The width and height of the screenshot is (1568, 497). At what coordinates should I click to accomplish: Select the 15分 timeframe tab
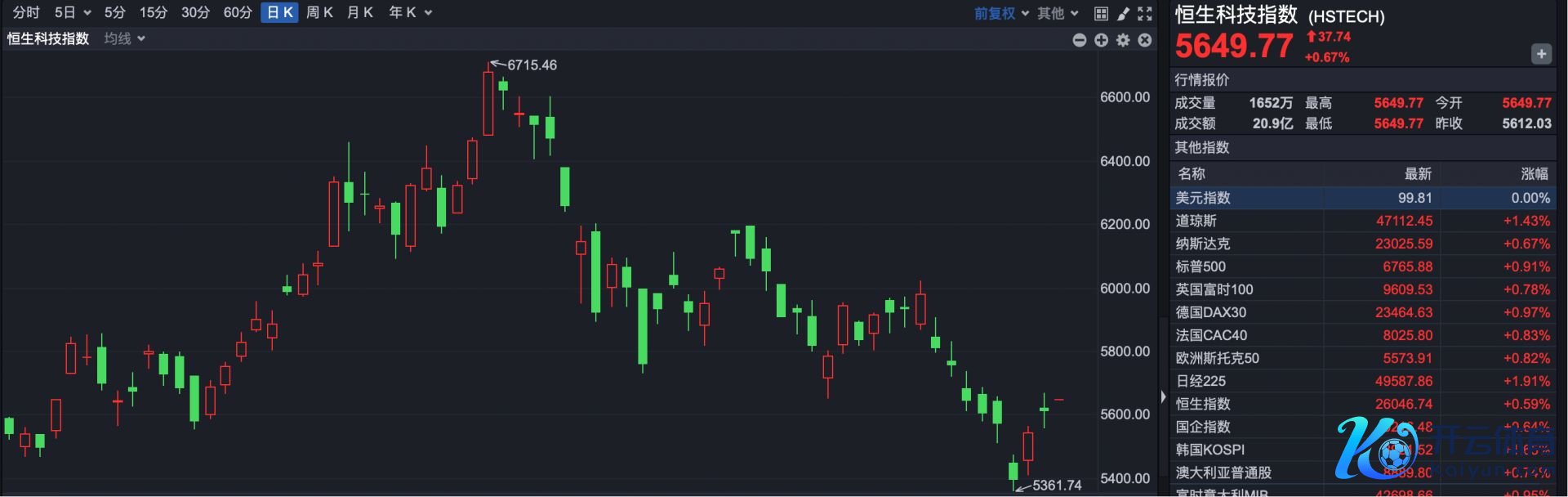pyautogui.click(x=153, y=13)
